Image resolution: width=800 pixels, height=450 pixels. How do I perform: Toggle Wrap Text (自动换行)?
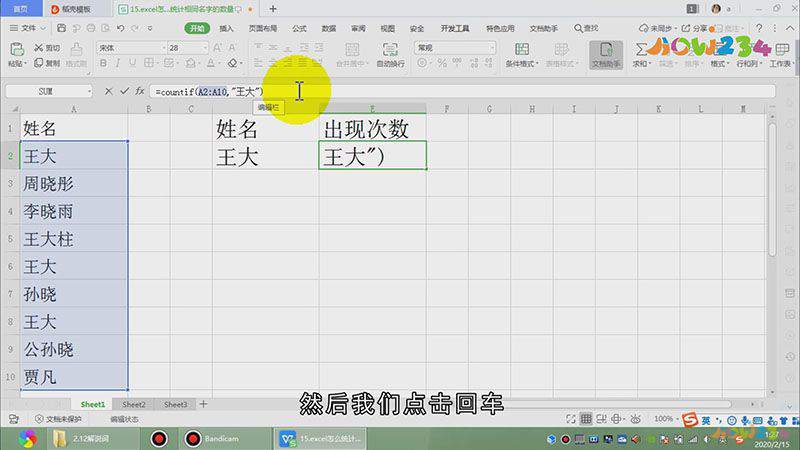390,55
